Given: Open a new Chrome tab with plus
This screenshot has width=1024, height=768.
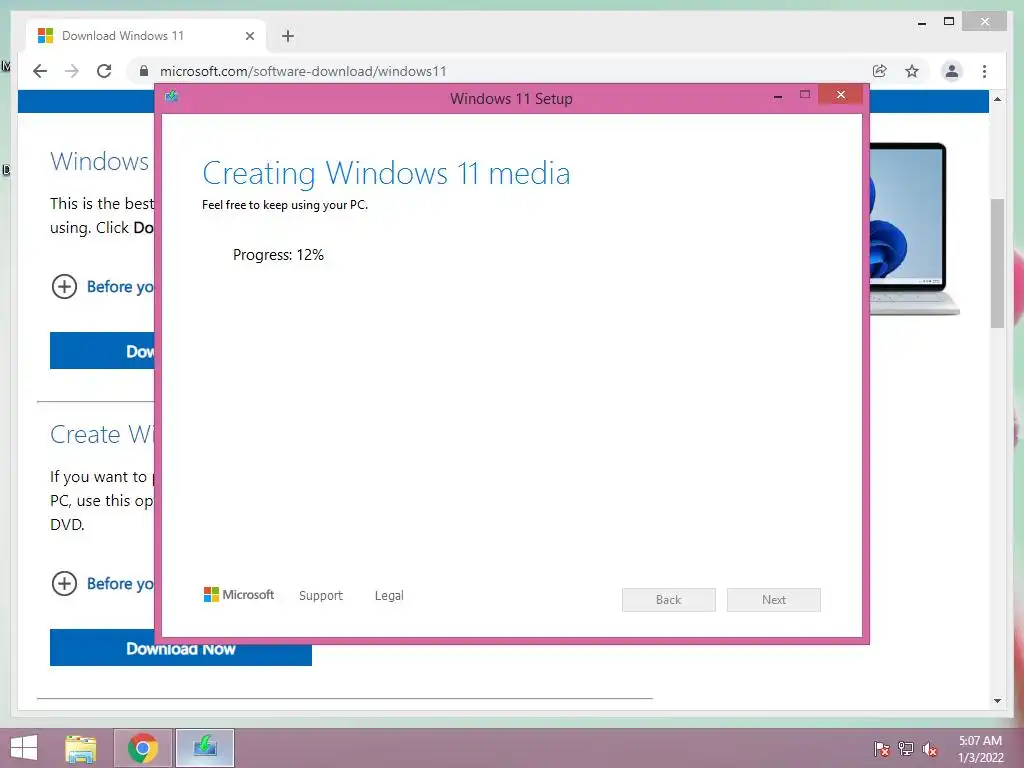Looking at the screenshot, I should pyautogui.click(x=288, y=36).
